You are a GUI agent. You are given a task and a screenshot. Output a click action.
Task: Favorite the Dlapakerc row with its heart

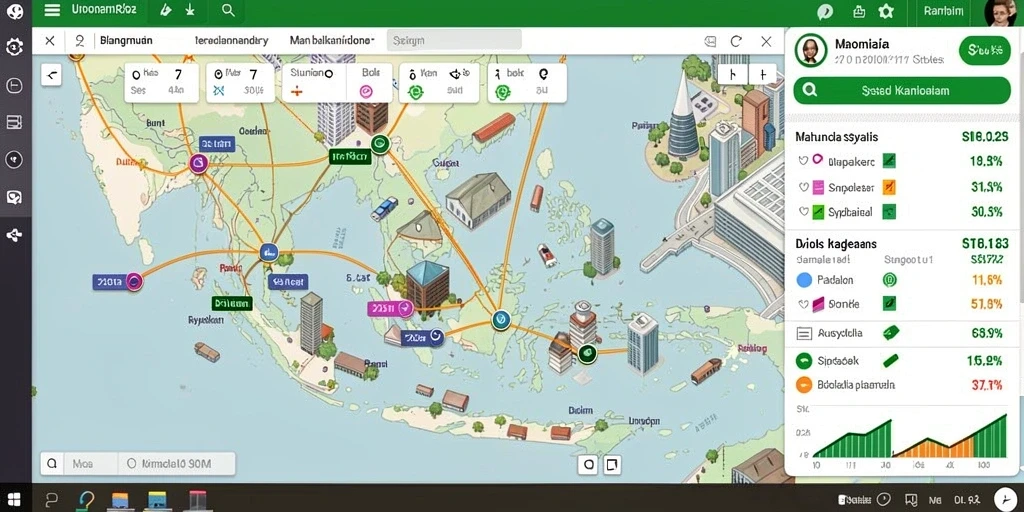803,161
